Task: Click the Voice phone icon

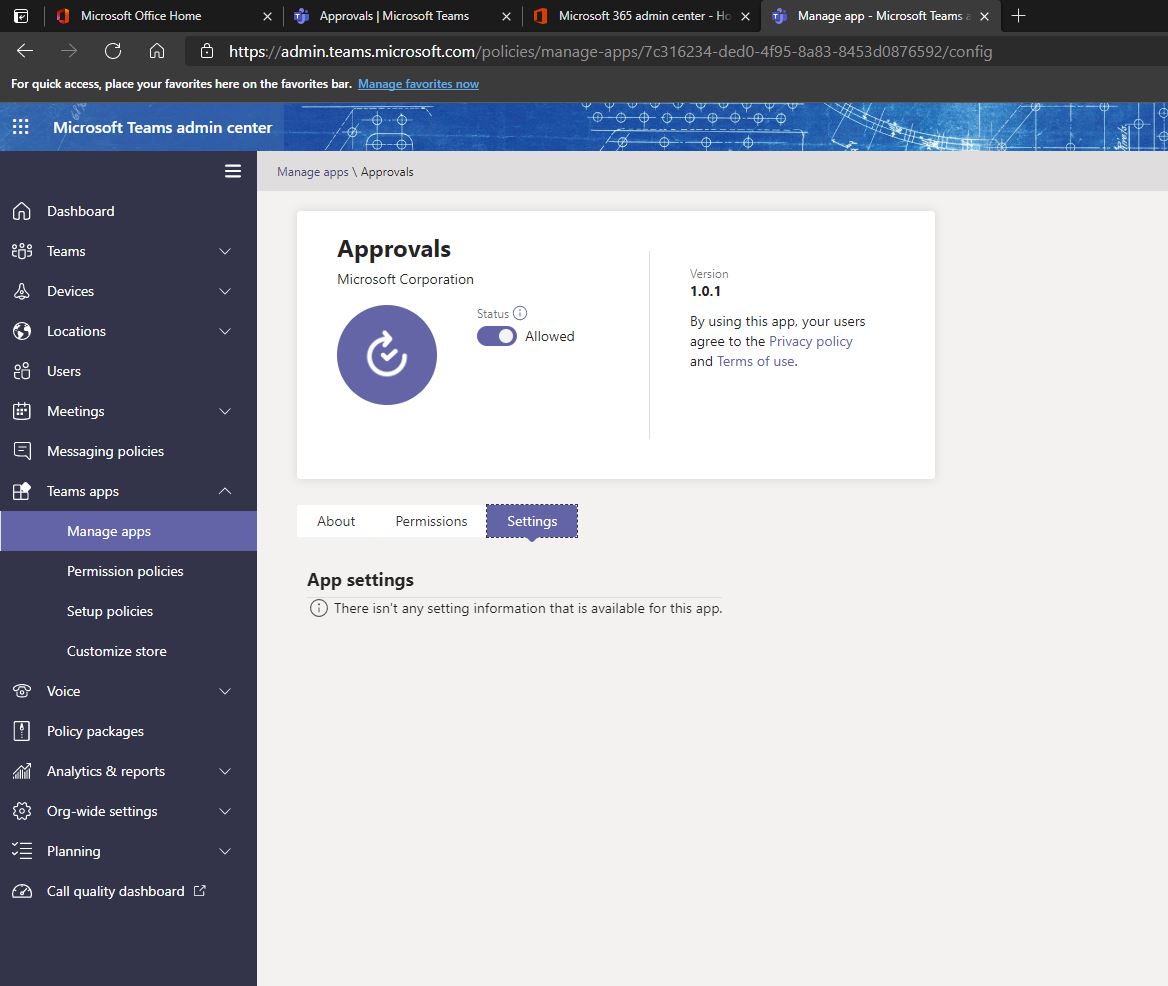Action: pos(22,691)
